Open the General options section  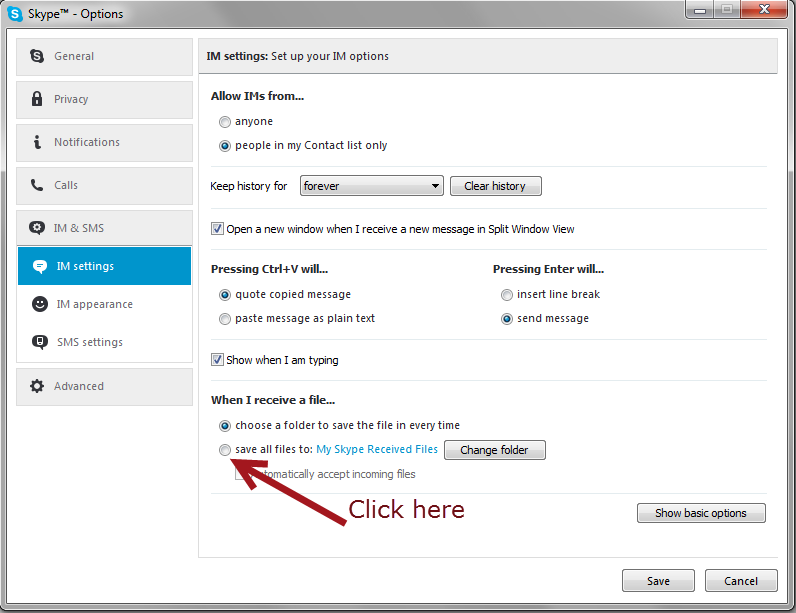click(105, 56)
